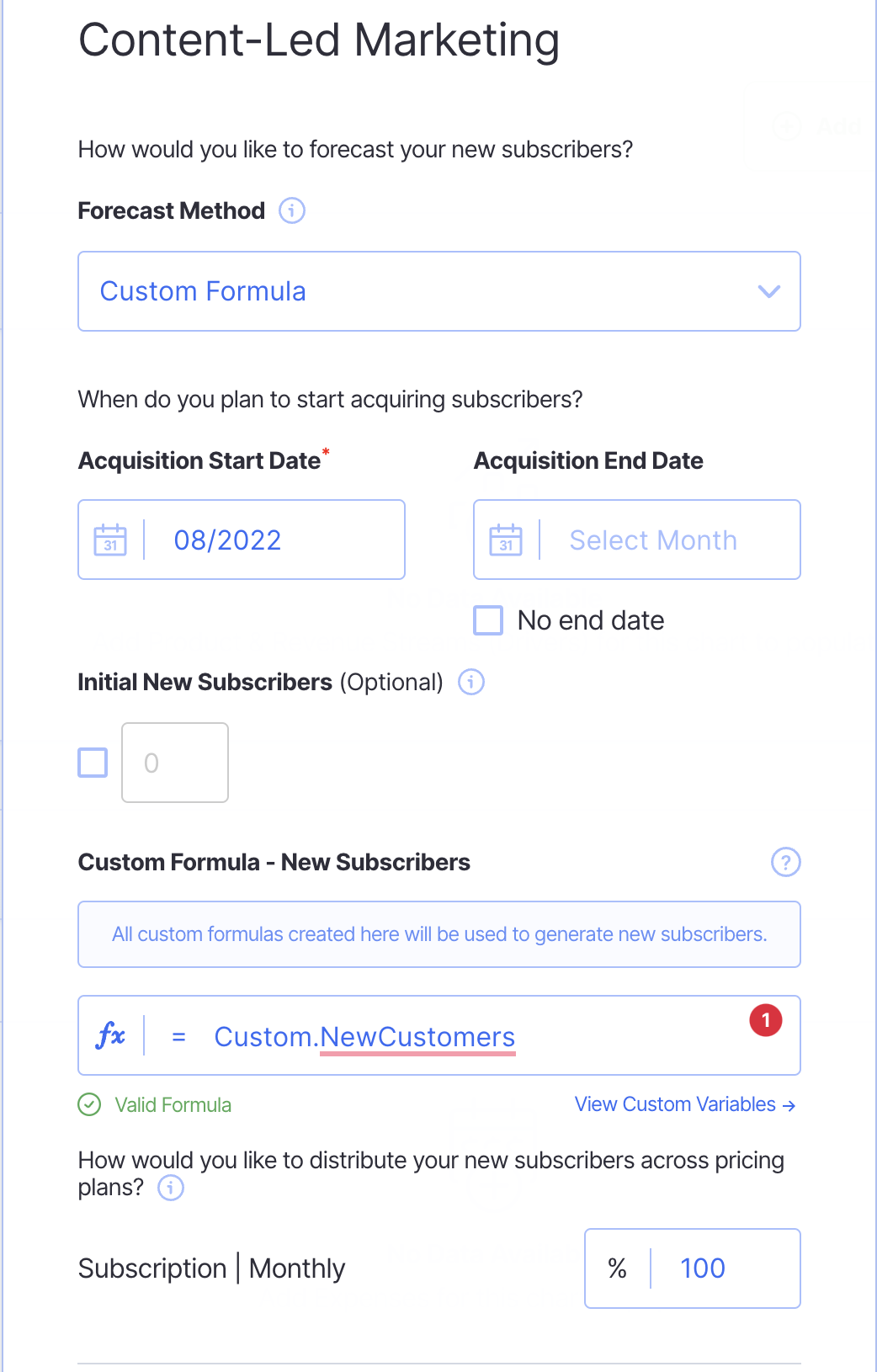Click the green Valid Formula checkmark icon
Image resolution: width=877 pixels, height=1372 pixels.
tap(89, 1104)
